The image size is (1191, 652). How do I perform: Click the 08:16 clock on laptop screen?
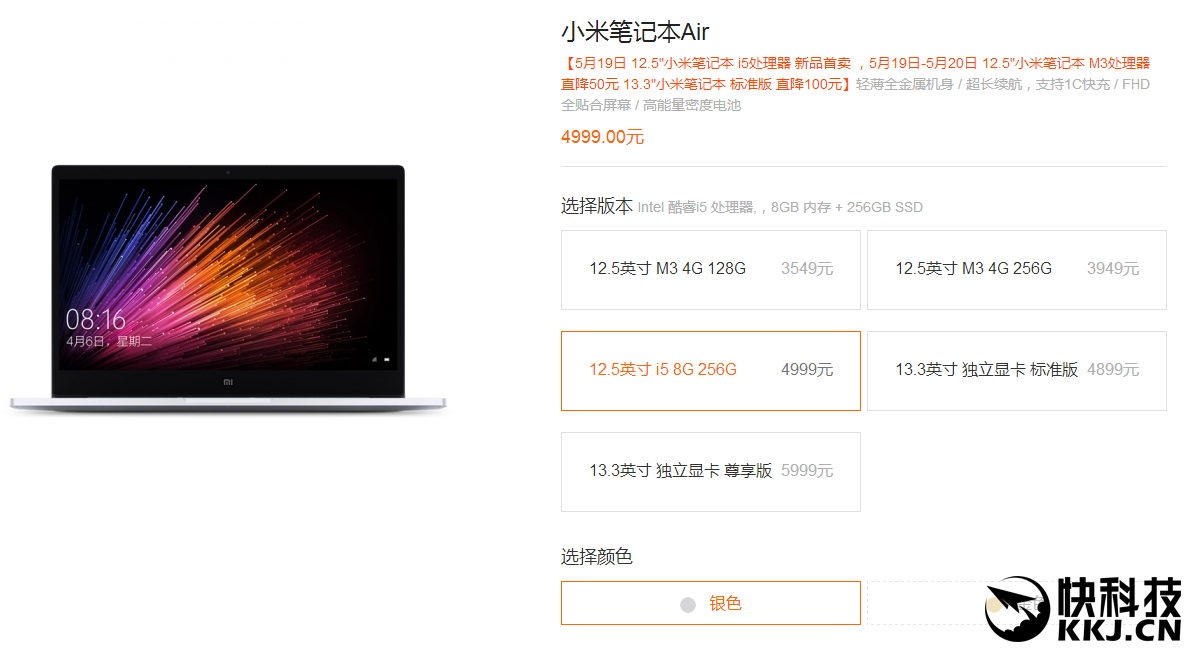click(95, 319)
